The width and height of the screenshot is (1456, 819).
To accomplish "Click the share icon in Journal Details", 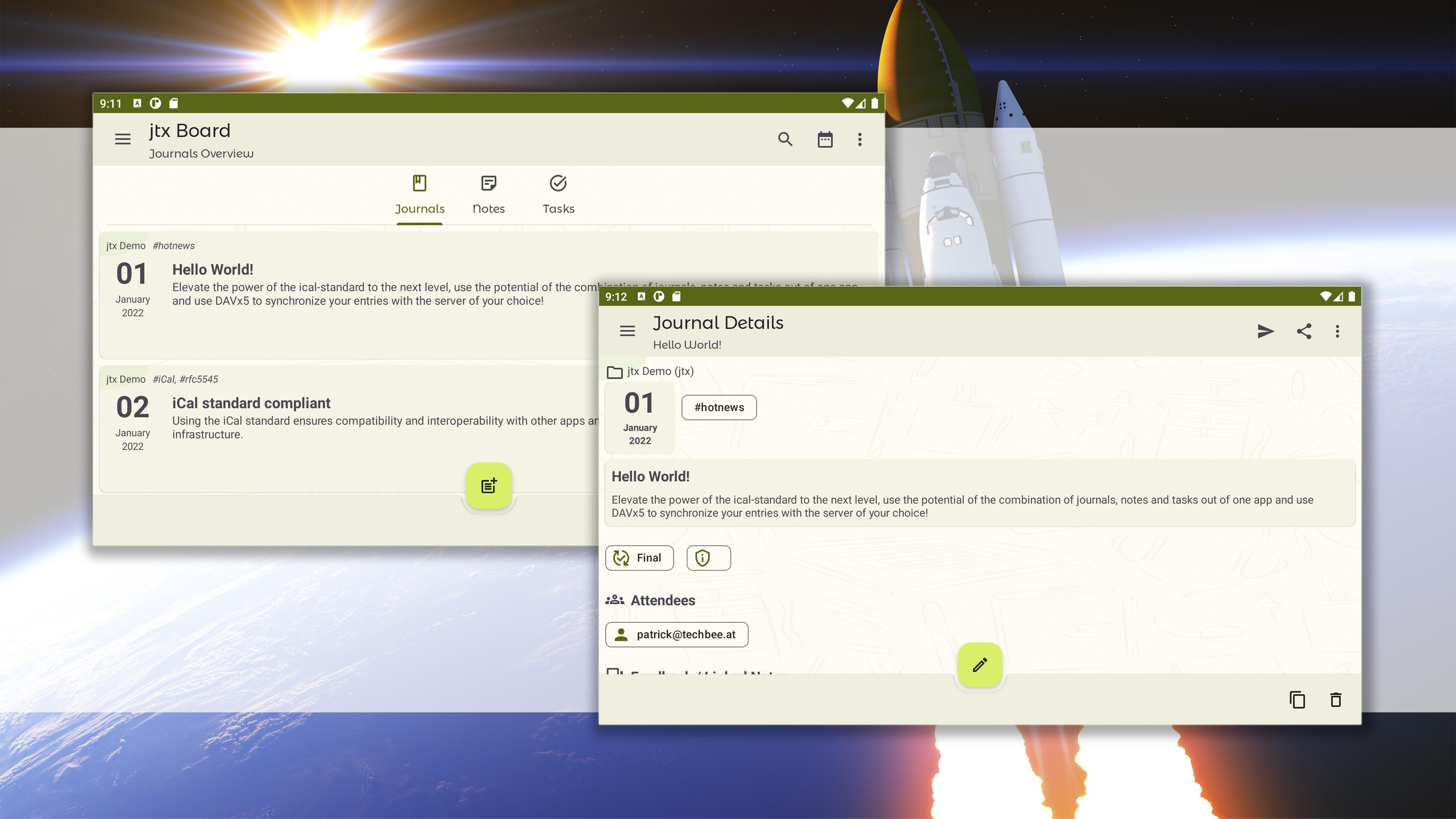I will pyautogui.click(x=1304, y=331).
